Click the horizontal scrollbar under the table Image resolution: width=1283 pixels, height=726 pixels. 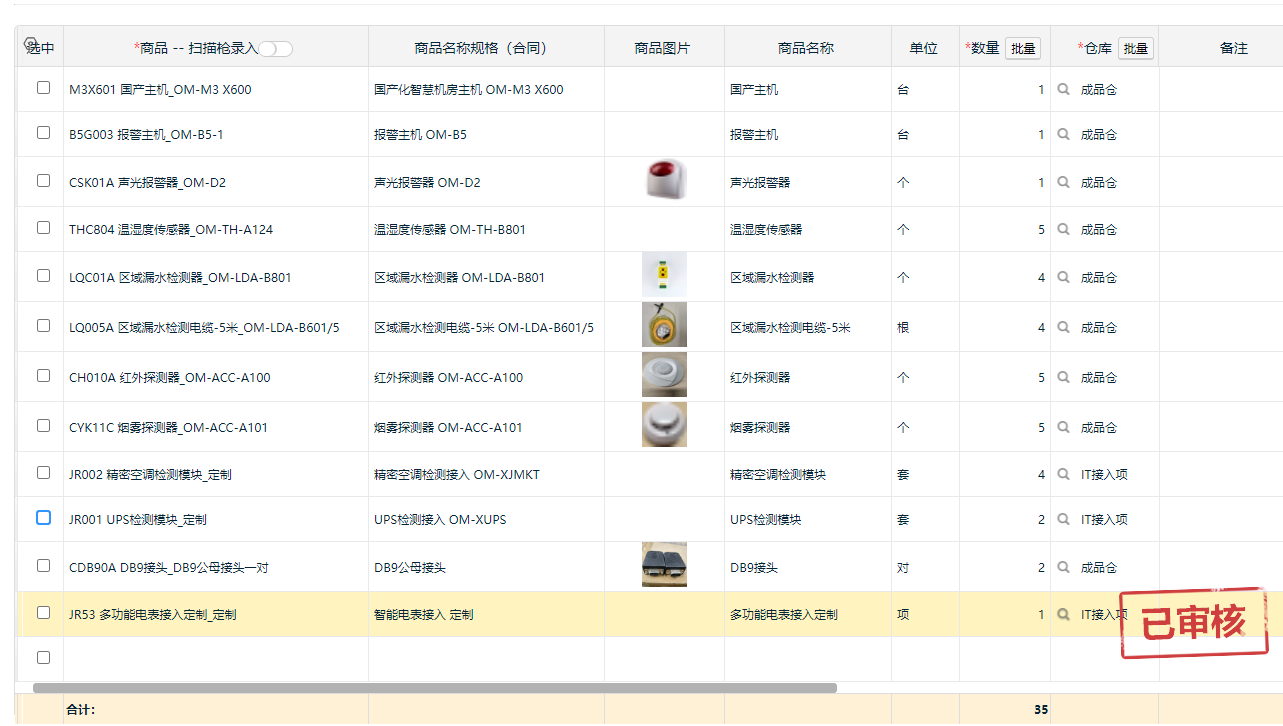[x=435, y=688]
